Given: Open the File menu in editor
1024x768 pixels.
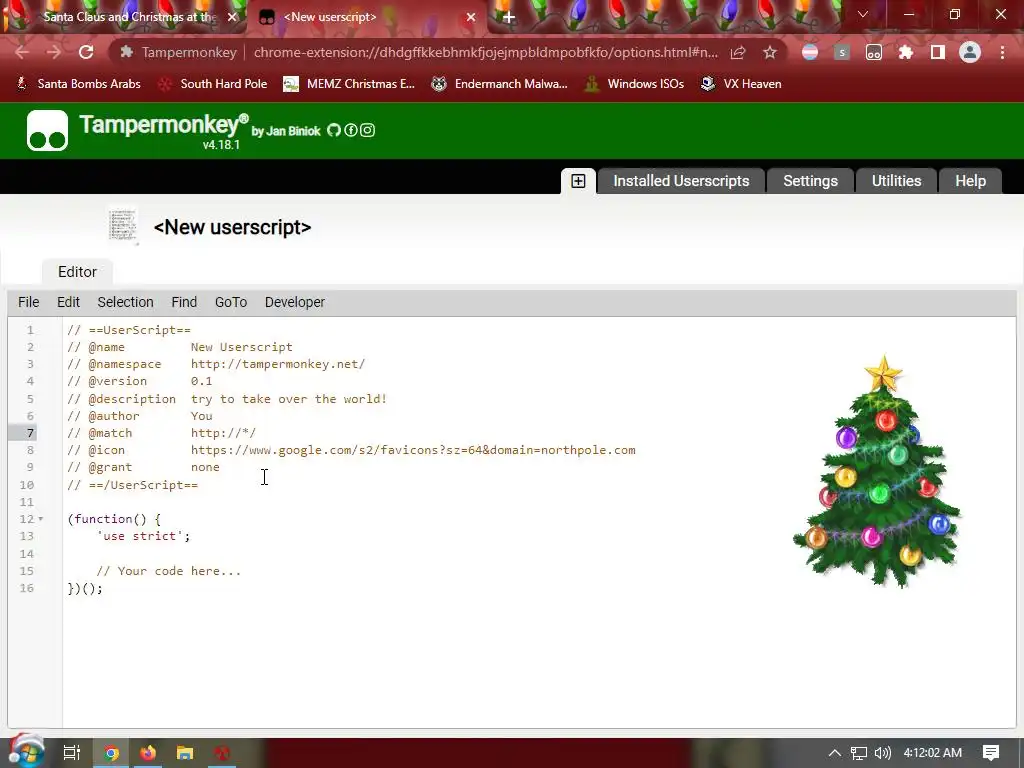Looking at the screenshot, I should point(29,302).
